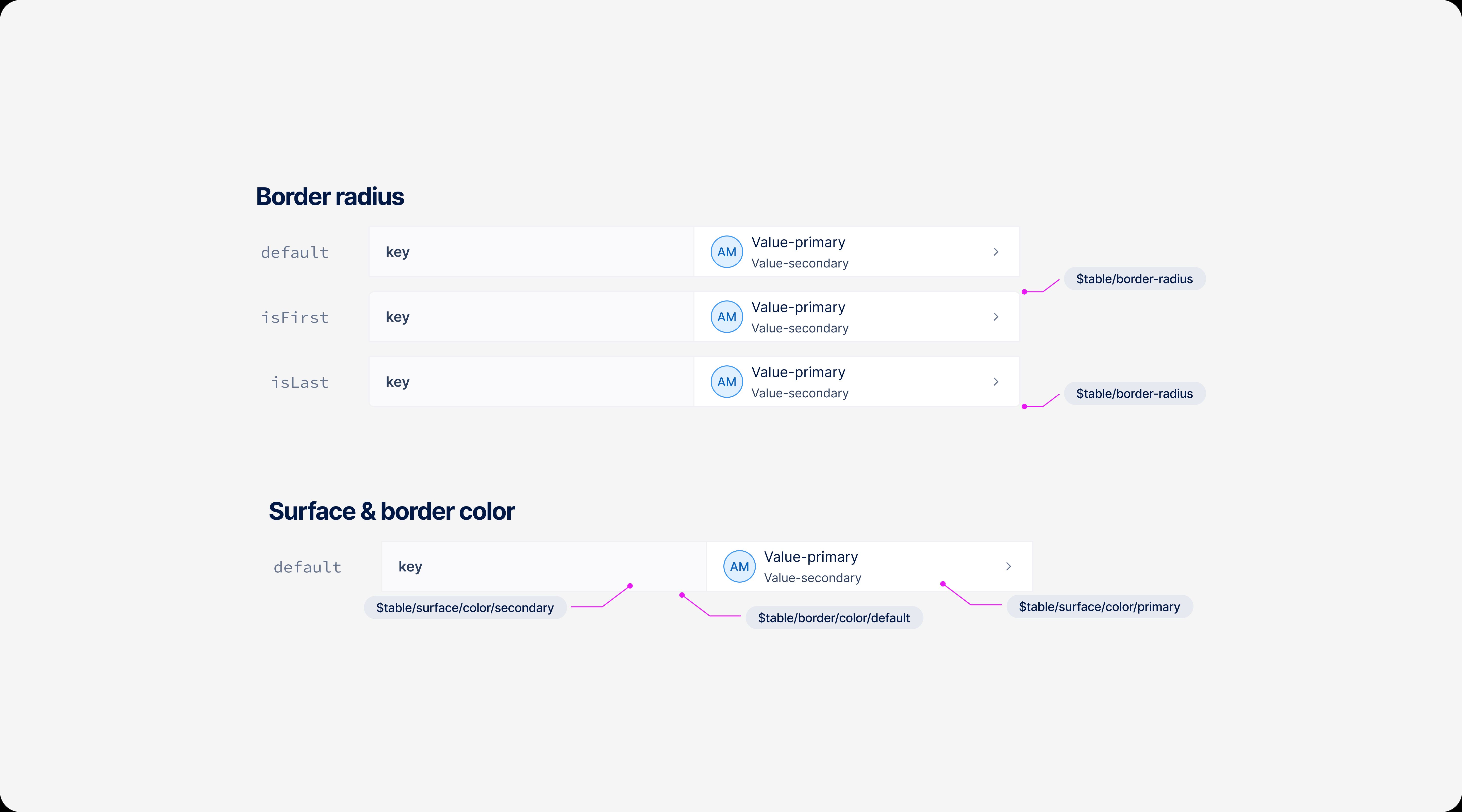Click the AM avatar in the default border radius row
The width and height of the screenshot is (1462, 812).
[x=727, y=251]
